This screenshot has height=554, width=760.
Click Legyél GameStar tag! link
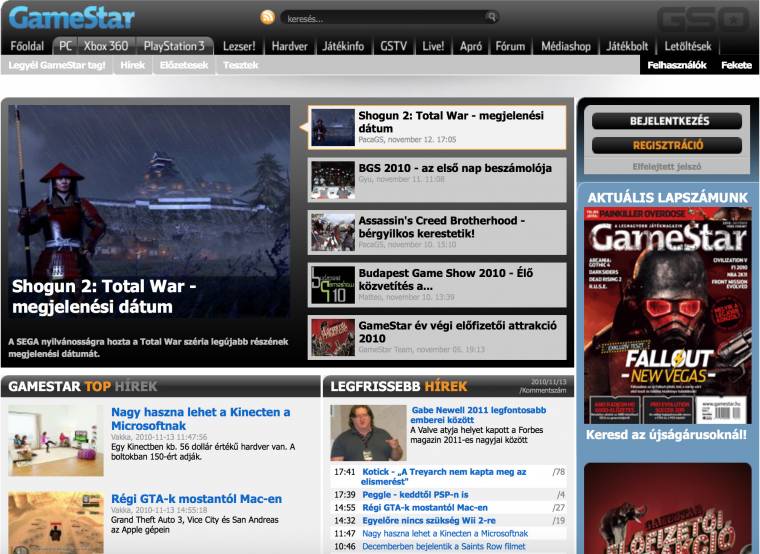[57, 65]
